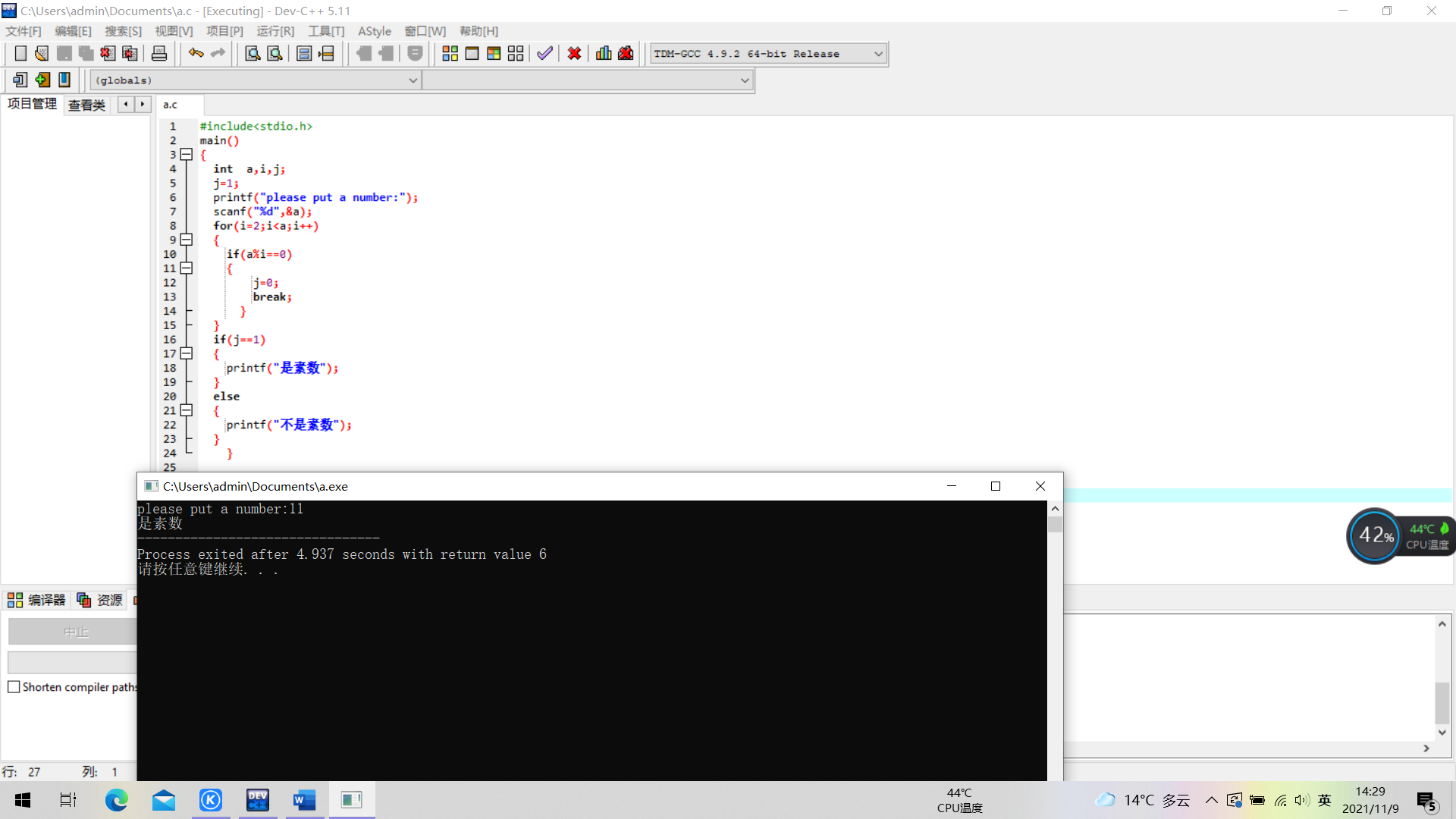Image resolution: width=1456 pixels, height=819 pixels.
Task: Click the Compile grid icon
Action: 450,53
